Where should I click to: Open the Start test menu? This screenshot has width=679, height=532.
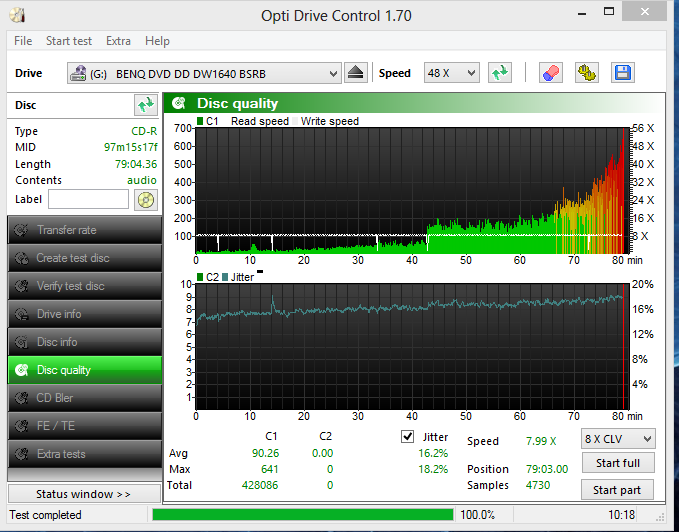point(69,41)
